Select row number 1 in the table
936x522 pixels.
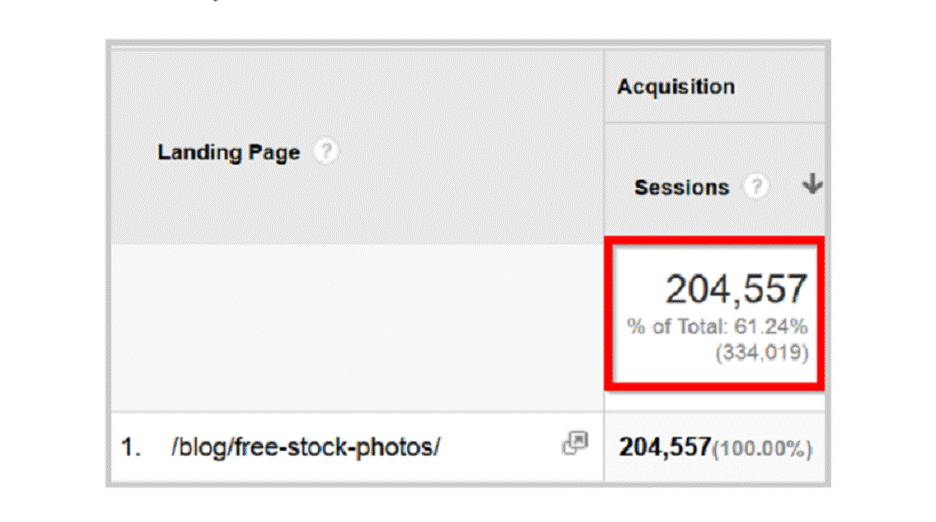click(131, 448)
